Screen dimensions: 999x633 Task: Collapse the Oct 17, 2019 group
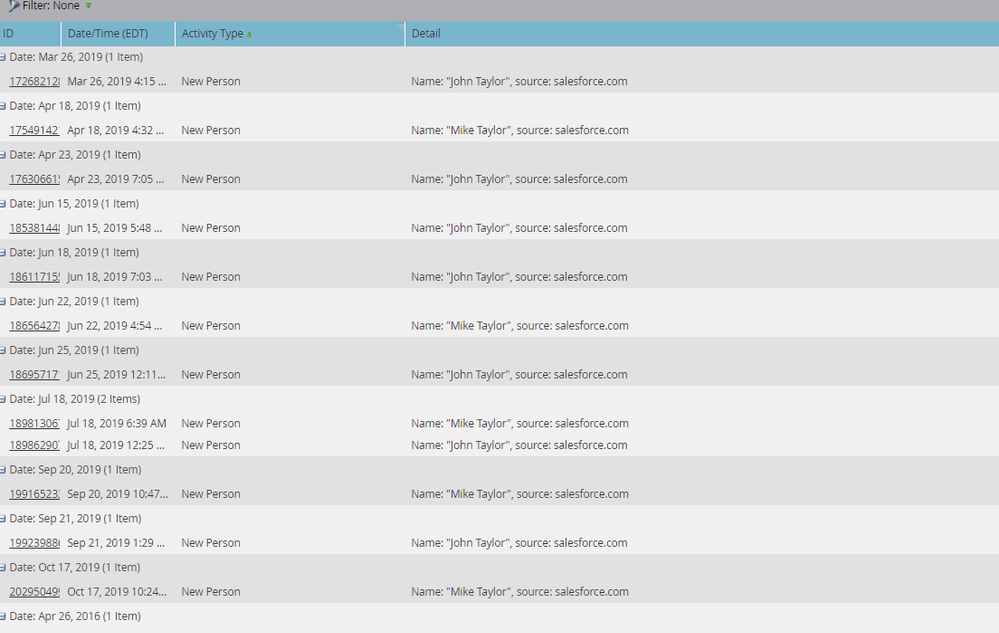tap(4, 568)
